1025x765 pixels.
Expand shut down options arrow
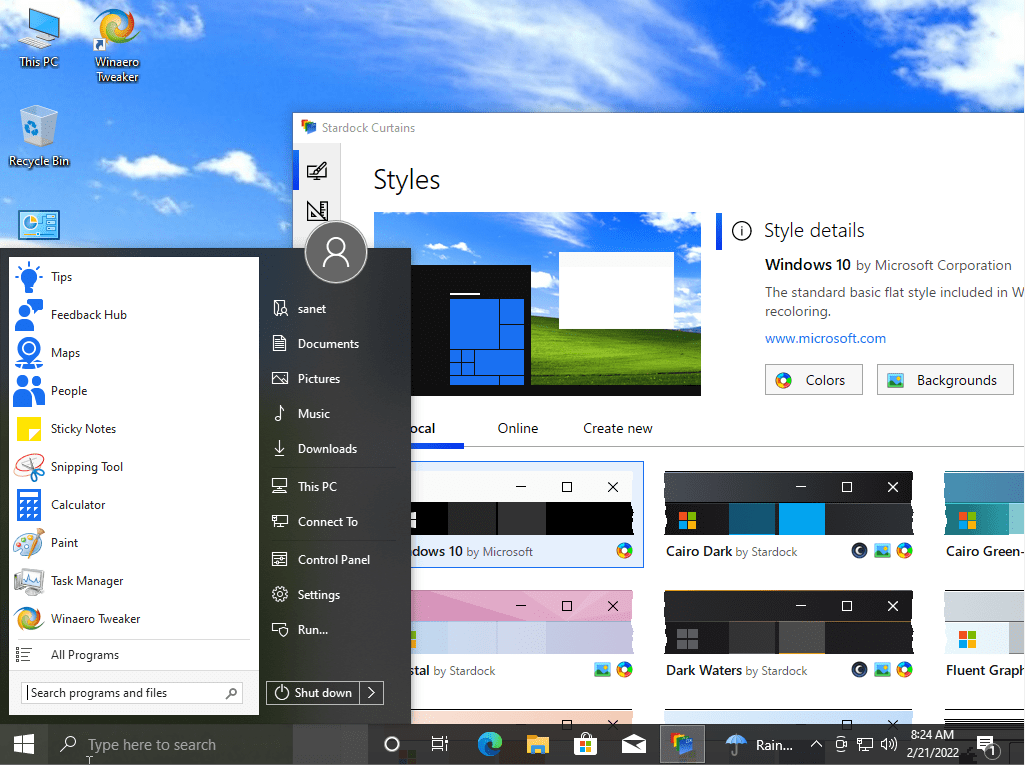[371, 693]
